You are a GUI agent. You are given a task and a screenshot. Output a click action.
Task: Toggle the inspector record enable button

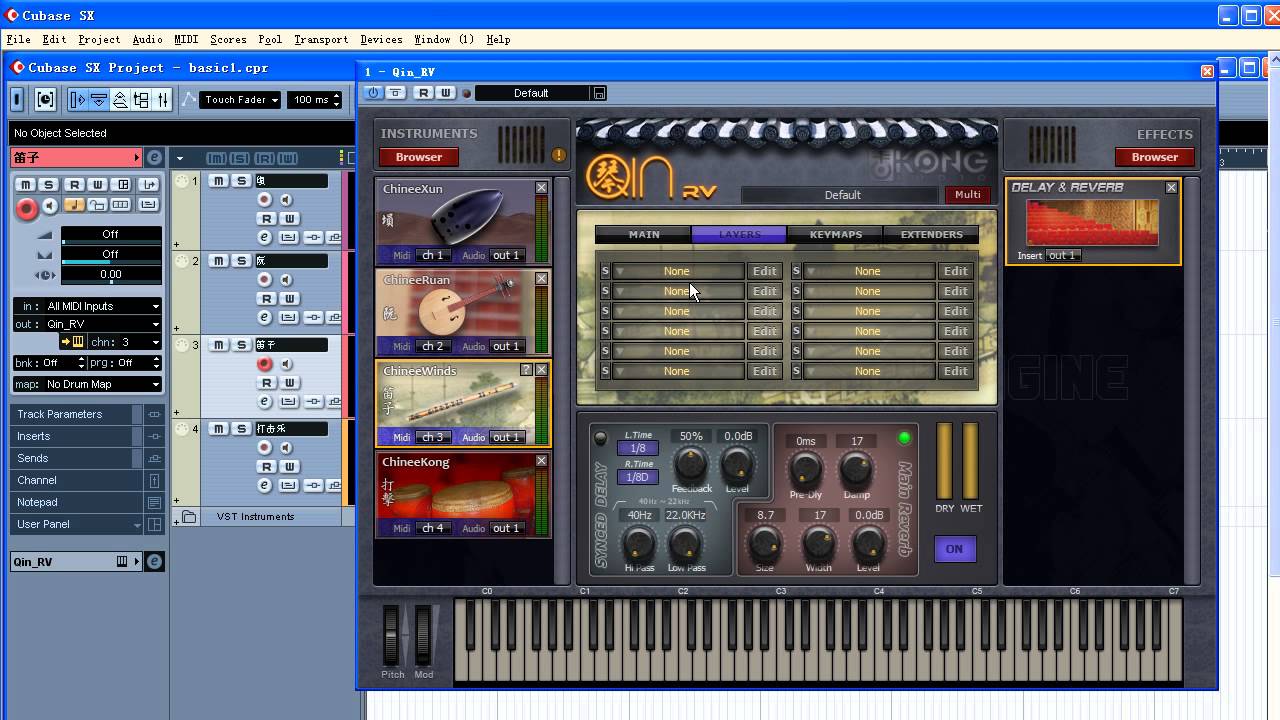coord(27,207)
